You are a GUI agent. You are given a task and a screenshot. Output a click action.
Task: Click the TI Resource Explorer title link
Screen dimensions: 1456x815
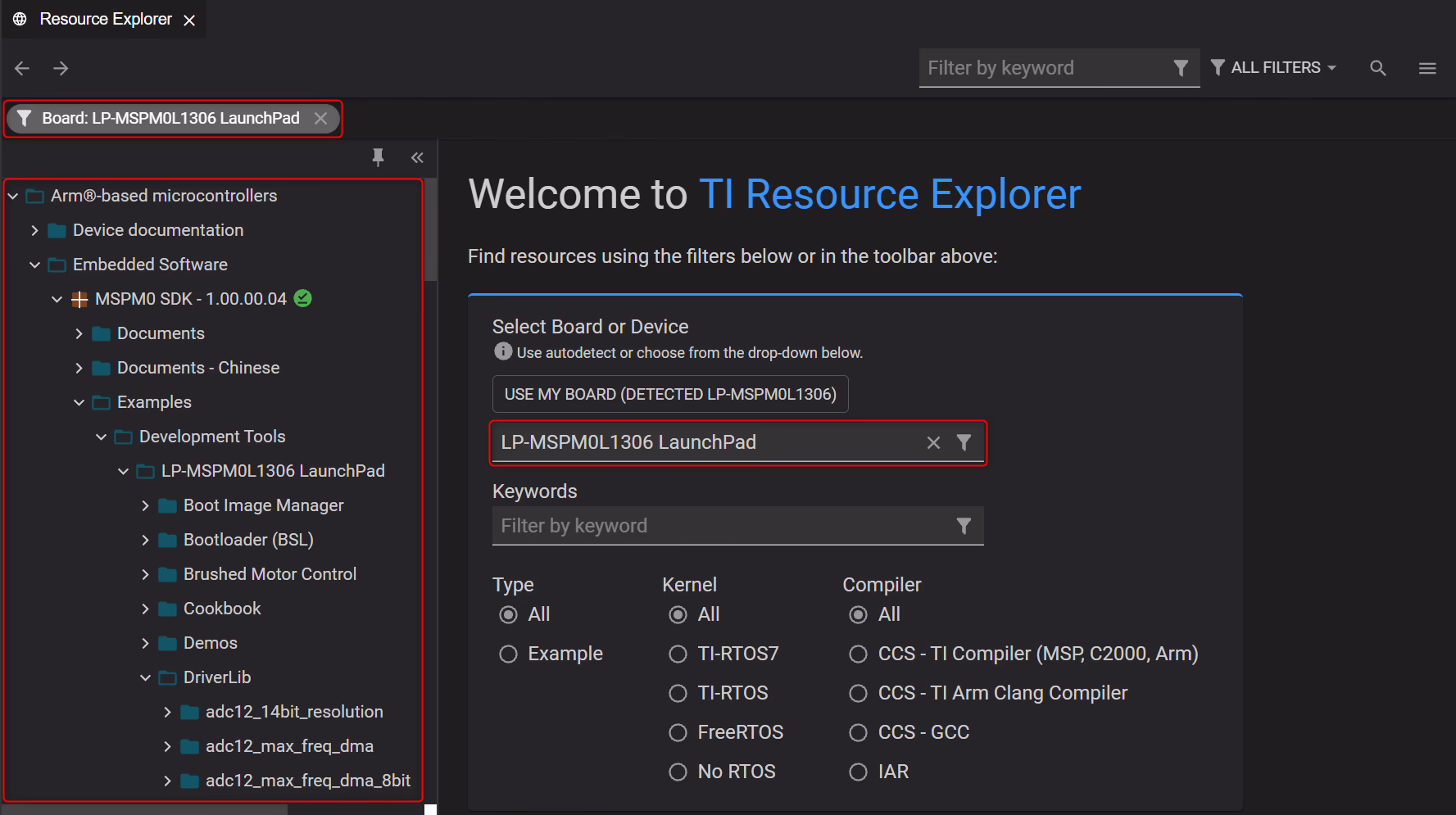[889, 195]
